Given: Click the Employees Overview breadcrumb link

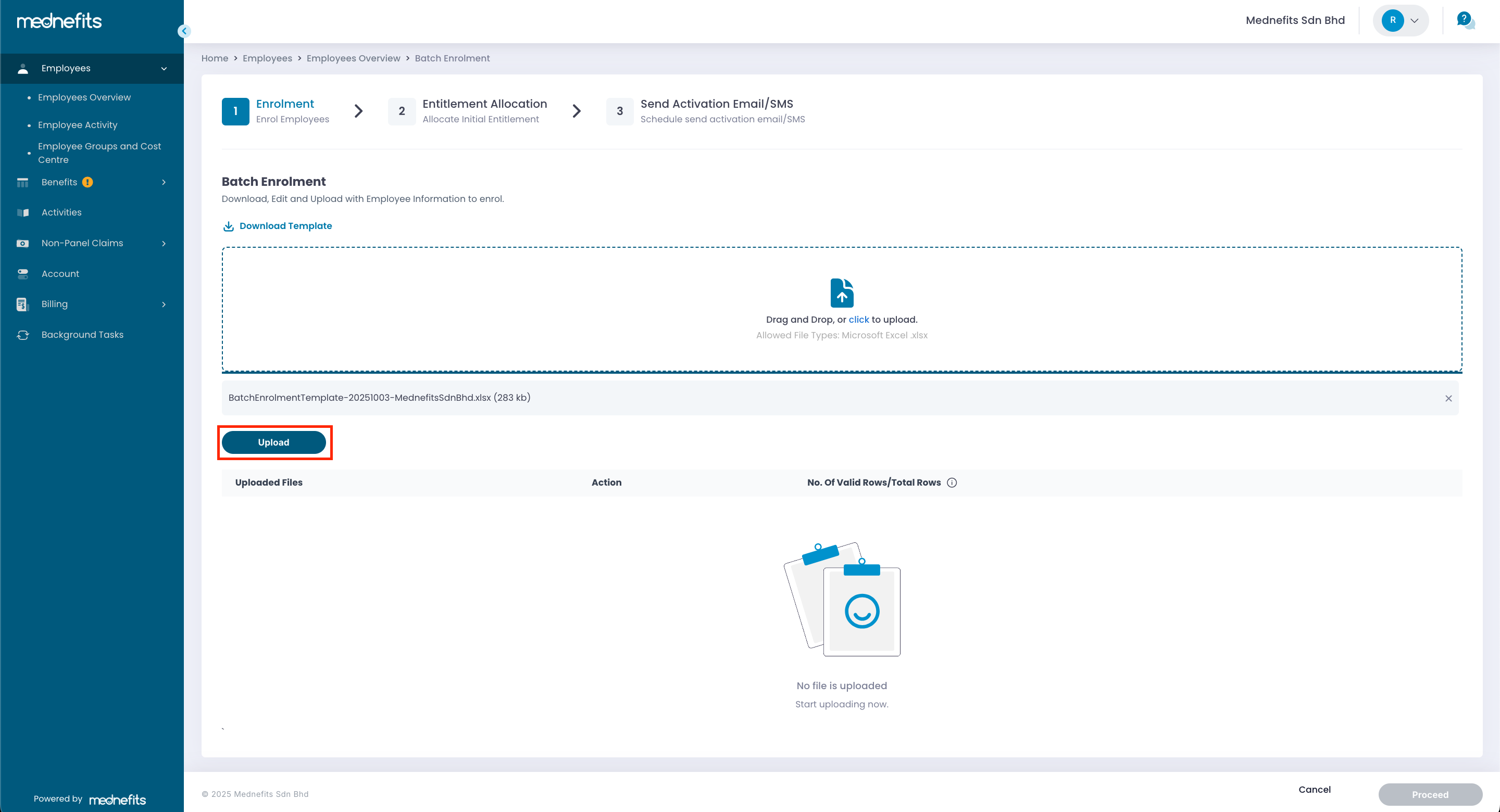Looking at the screenshot, I should 353,58.
